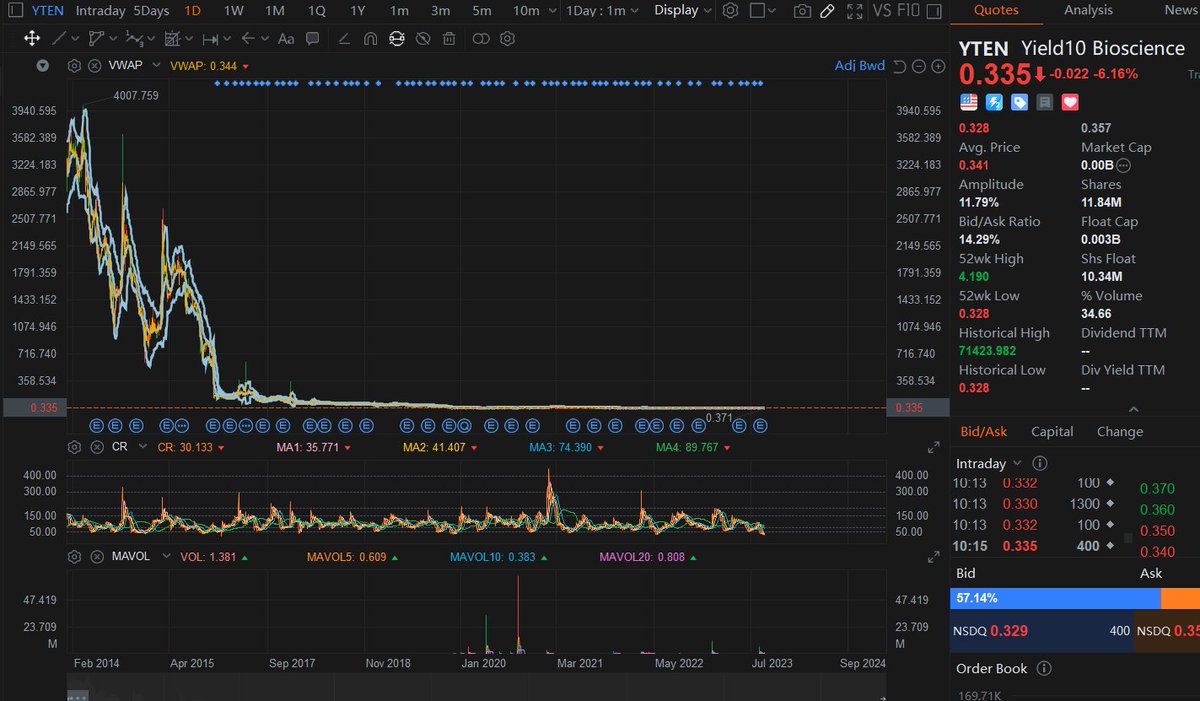Open CR indicator settings gear
The width and height of the screenshot is (1200, 701).
74,446
